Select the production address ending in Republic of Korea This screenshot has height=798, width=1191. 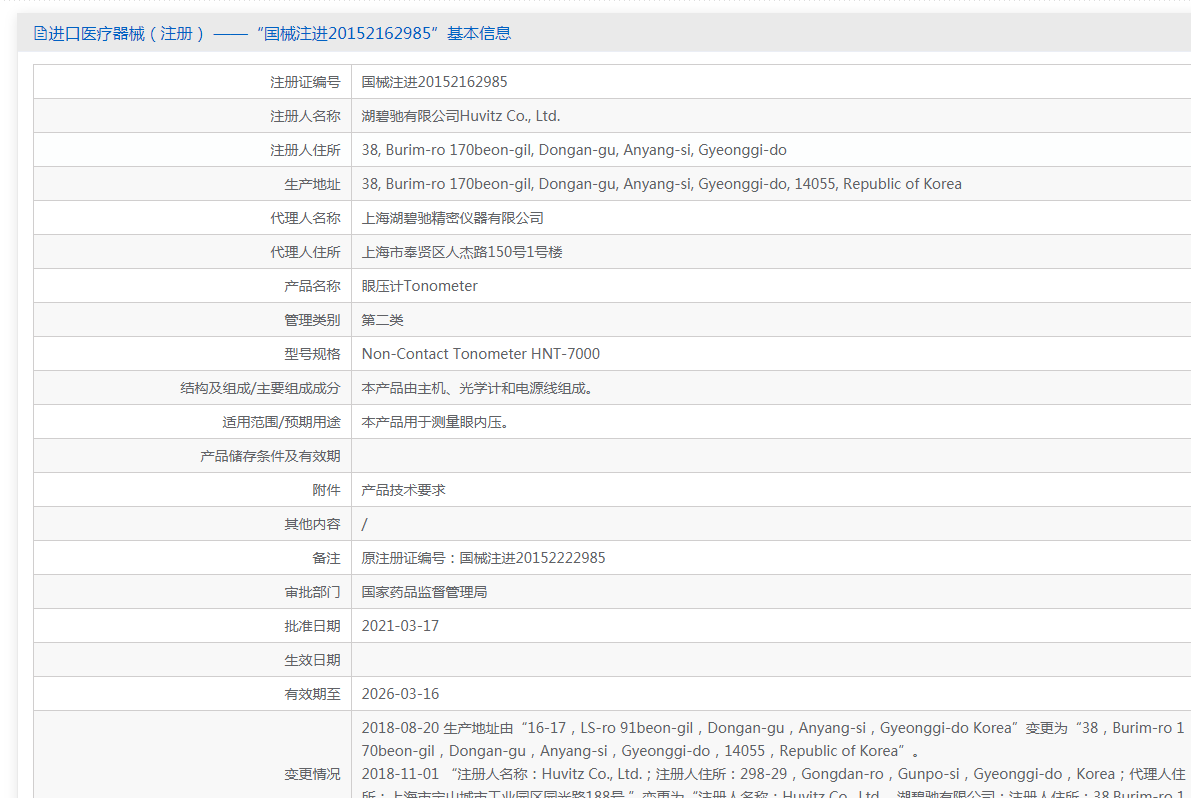click(x=662, y=185)
